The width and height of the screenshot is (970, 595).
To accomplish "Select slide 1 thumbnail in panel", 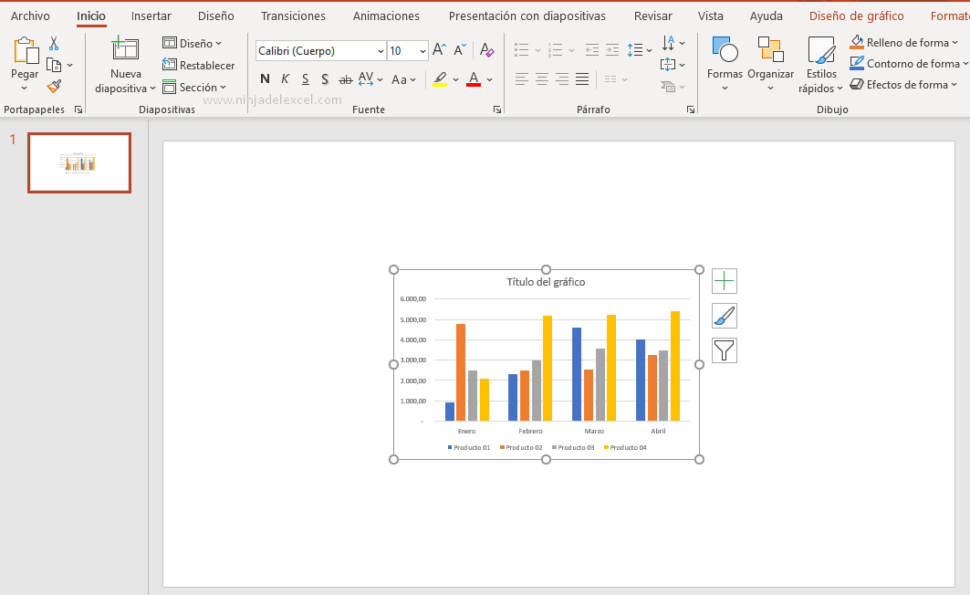I will (79, 162).
